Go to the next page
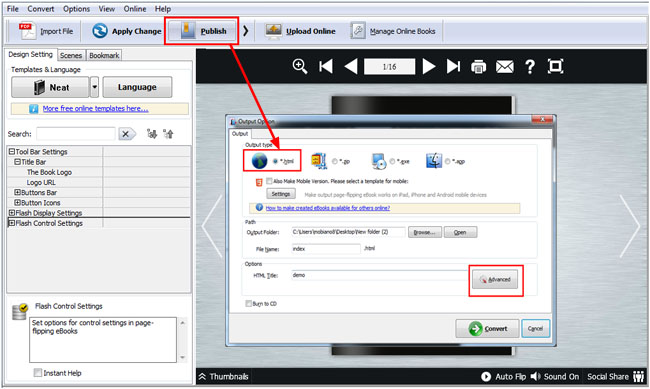 tap(429, 66)
